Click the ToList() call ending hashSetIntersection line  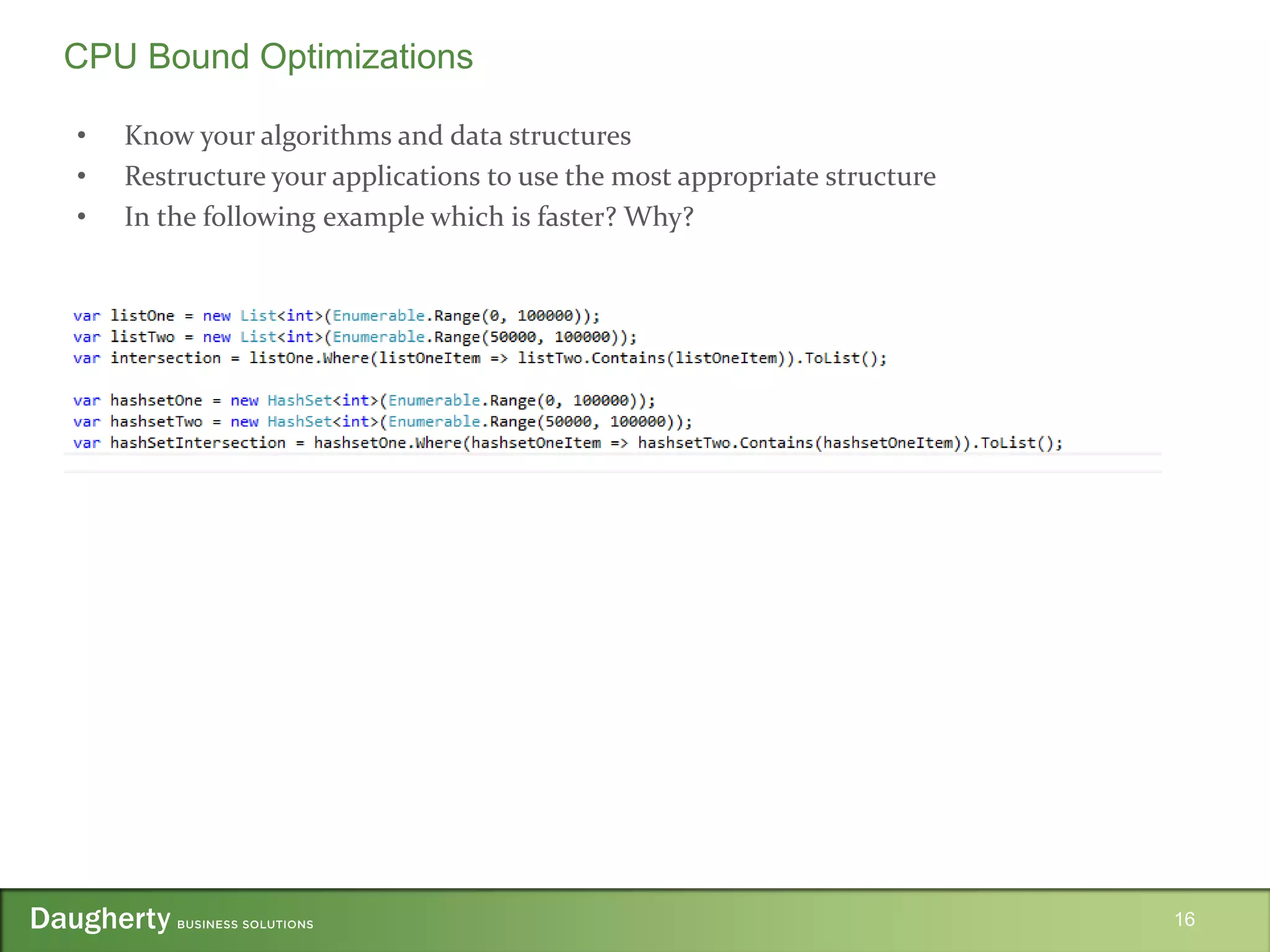point(1016,443)
